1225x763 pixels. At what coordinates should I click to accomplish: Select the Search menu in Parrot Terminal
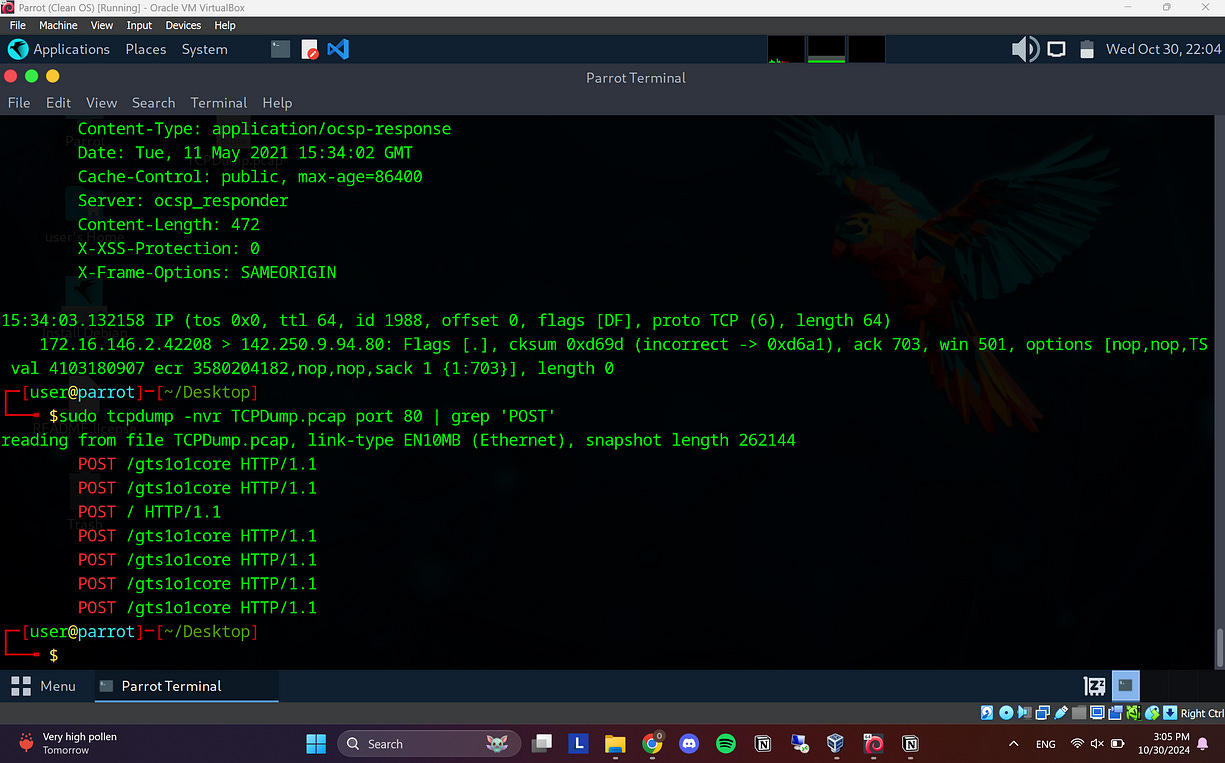[153, 102]
